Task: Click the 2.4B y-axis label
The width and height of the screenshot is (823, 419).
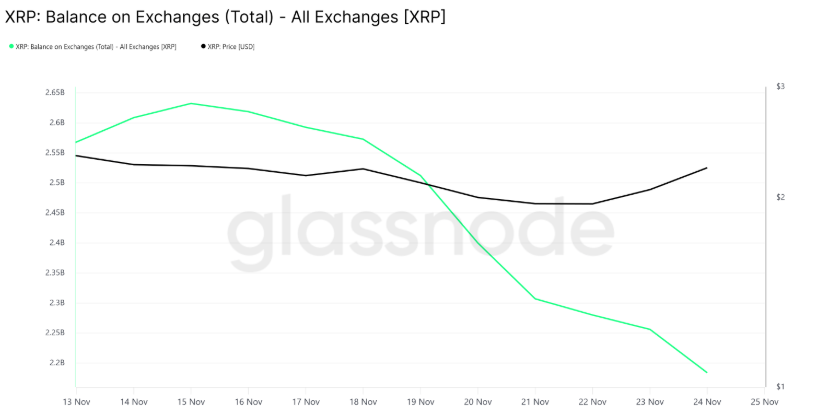Action: point(56,243)
